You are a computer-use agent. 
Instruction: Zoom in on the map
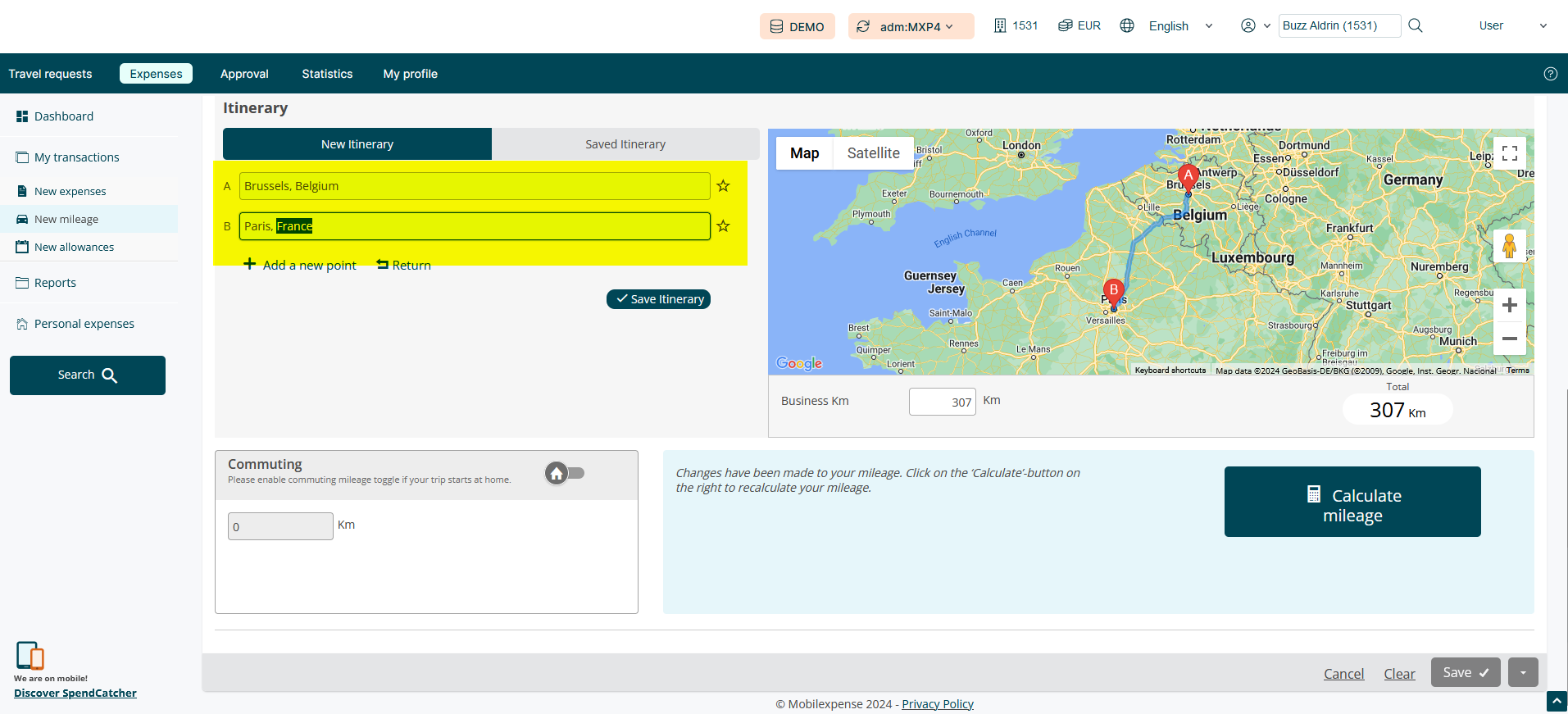coord(1509,306)
